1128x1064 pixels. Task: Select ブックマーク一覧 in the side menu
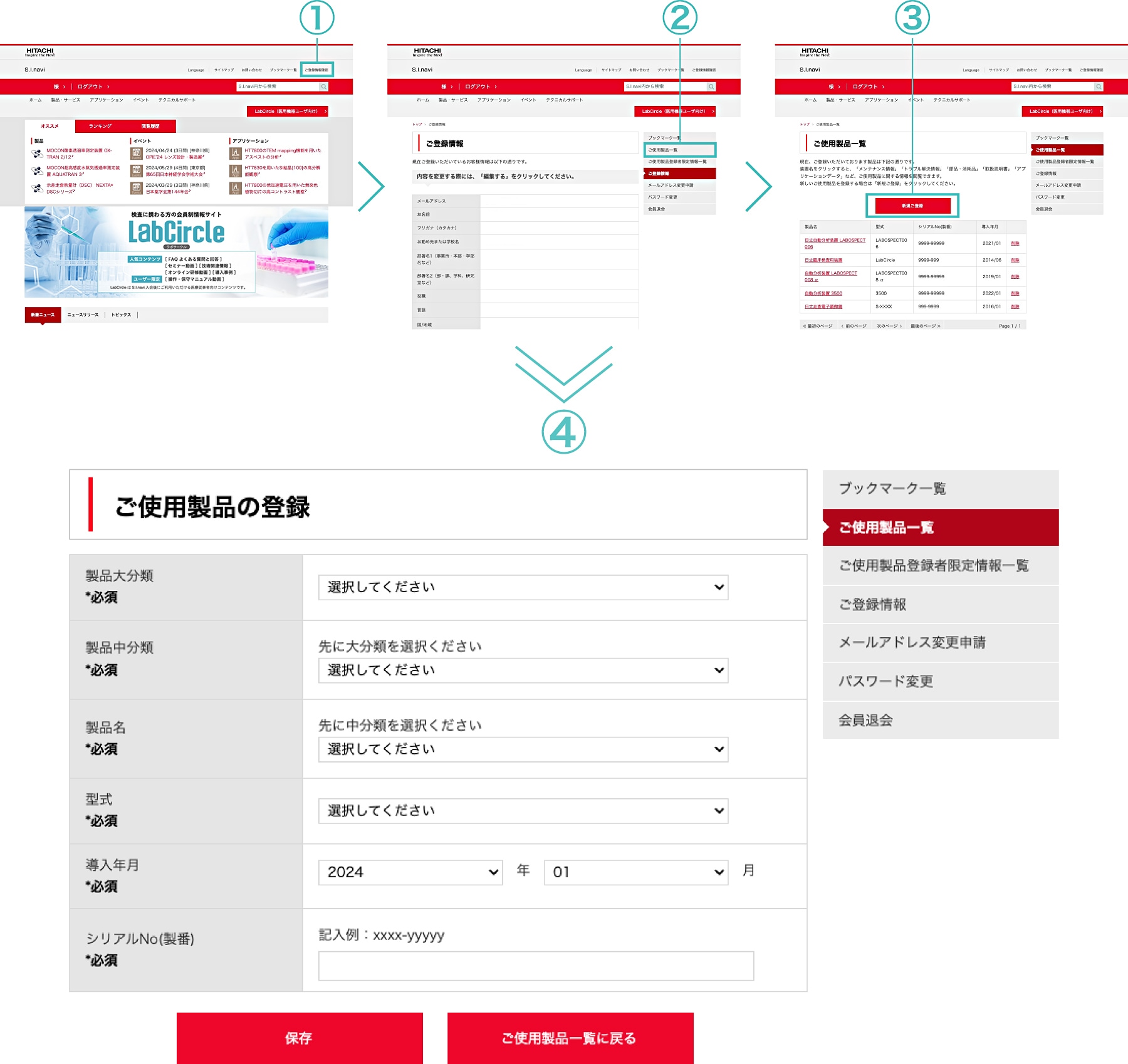(940, 489)
